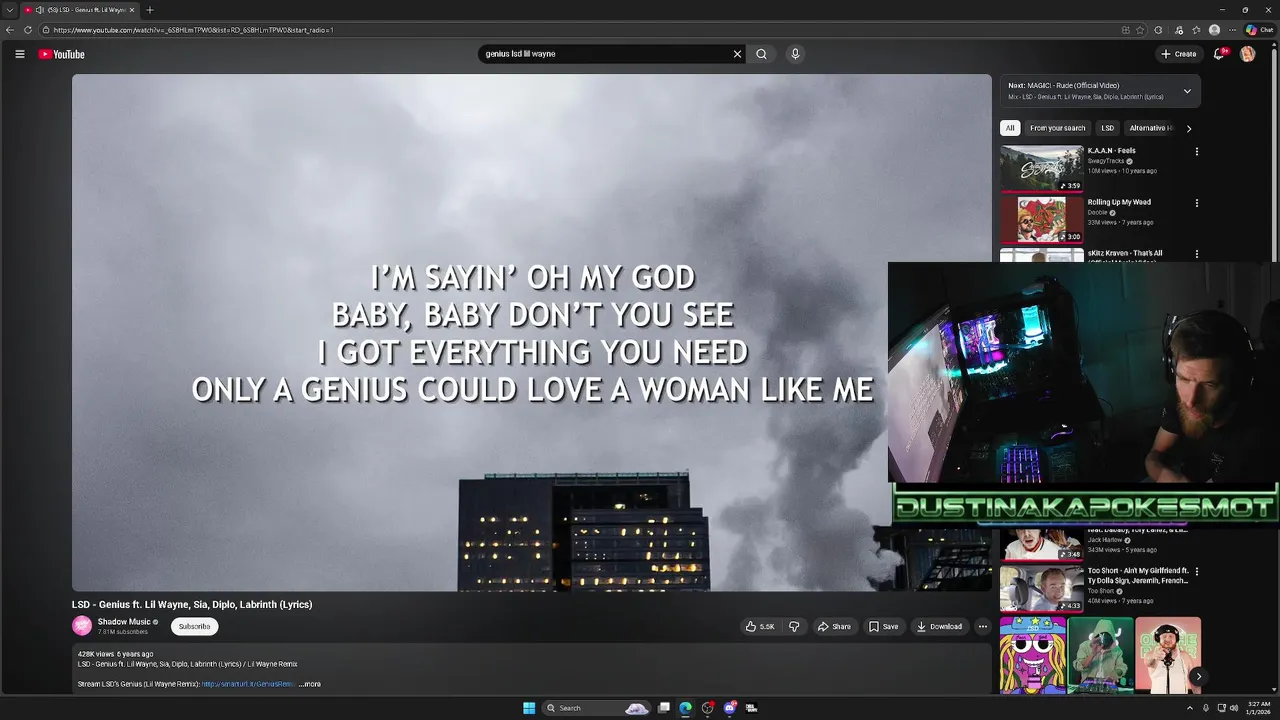Open the YouTube account avatar menu
The width and height of the screenshot is (1280, 720).
pos(1247,54)
